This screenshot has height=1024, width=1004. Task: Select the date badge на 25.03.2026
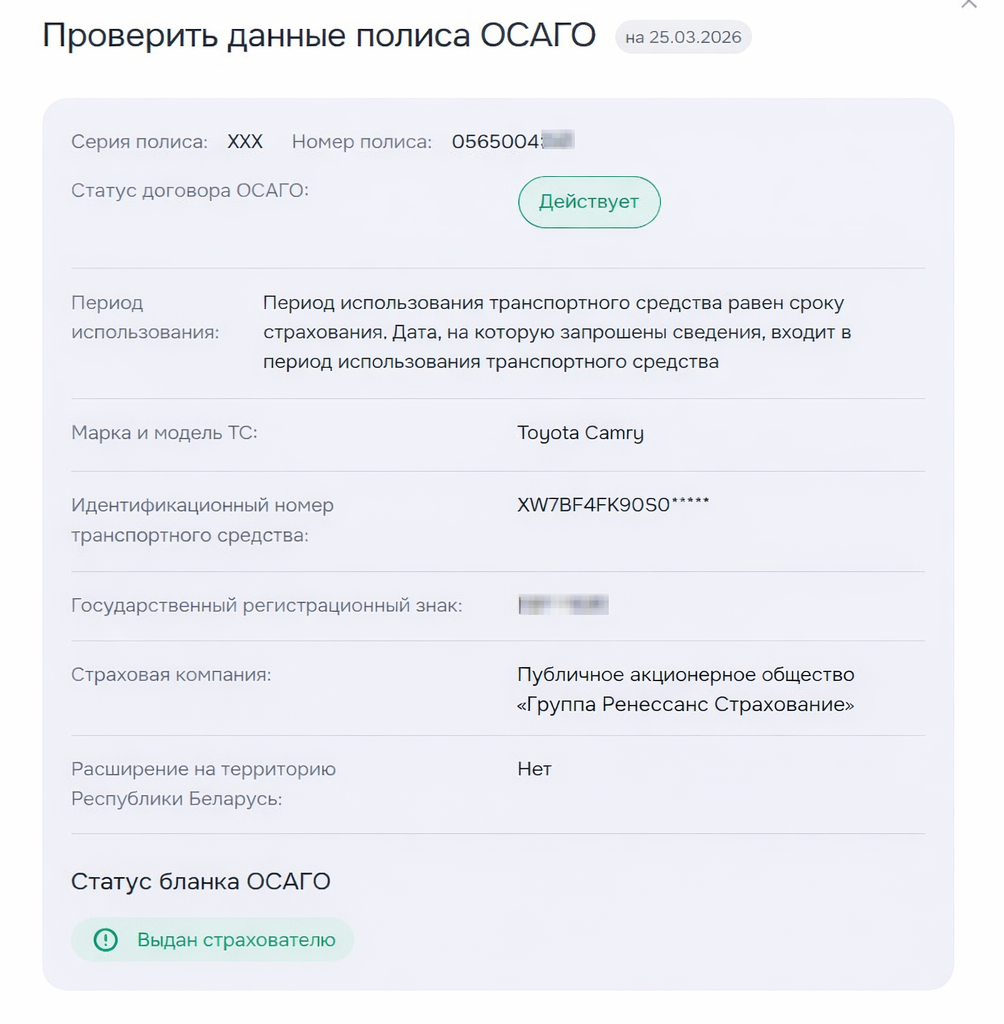click(x=682, y=37)
